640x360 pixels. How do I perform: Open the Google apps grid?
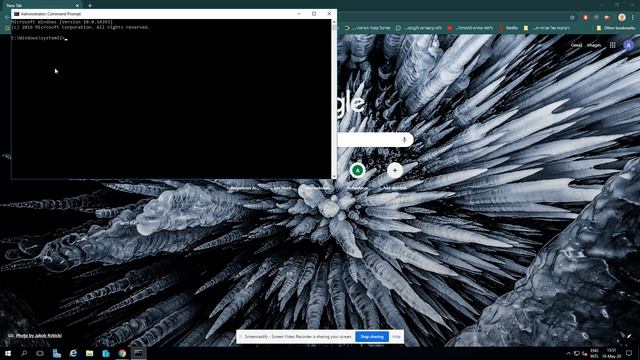point(612,45)
